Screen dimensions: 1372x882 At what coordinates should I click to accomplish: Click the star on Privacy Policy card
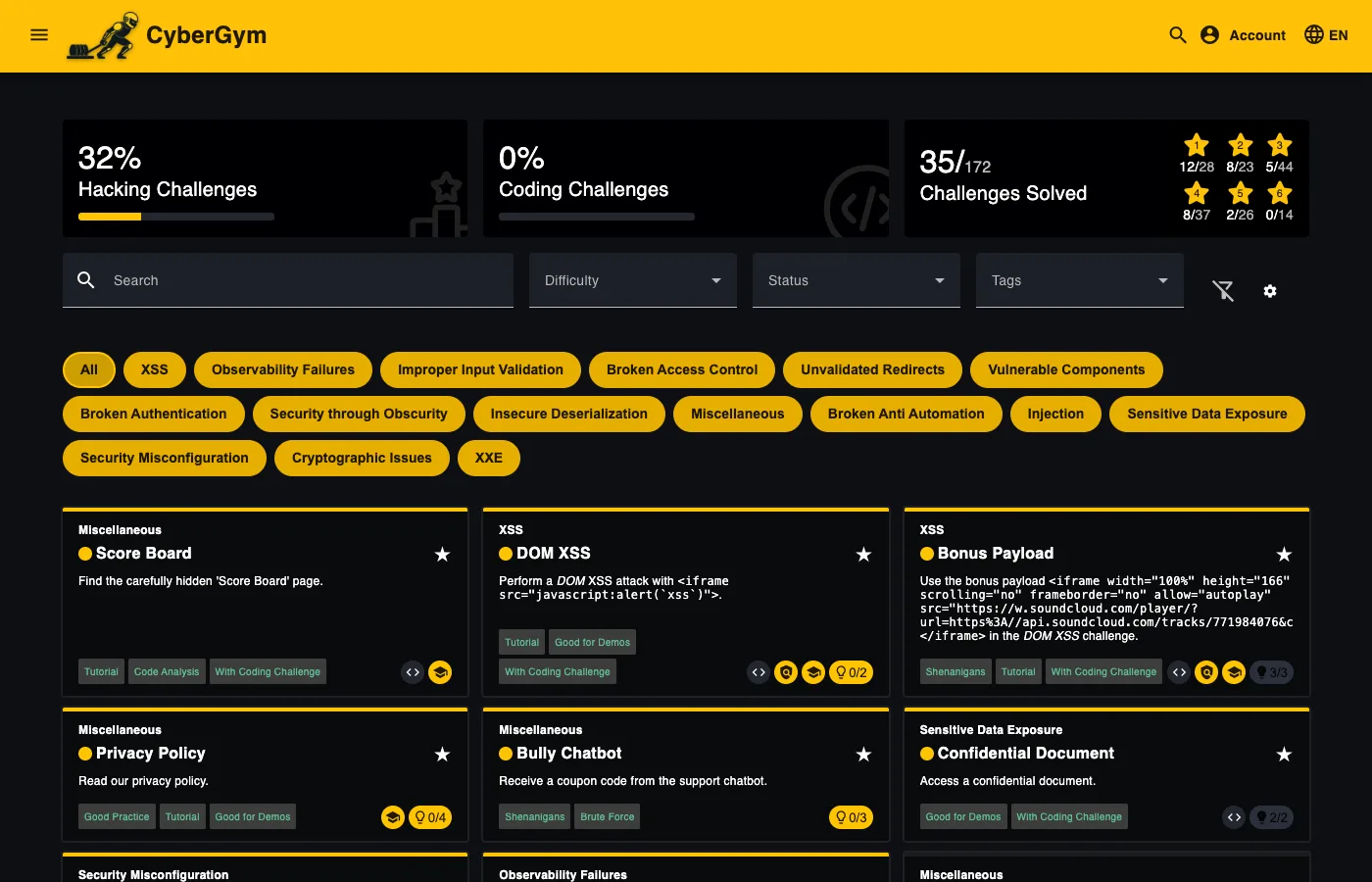coord(442,755)
